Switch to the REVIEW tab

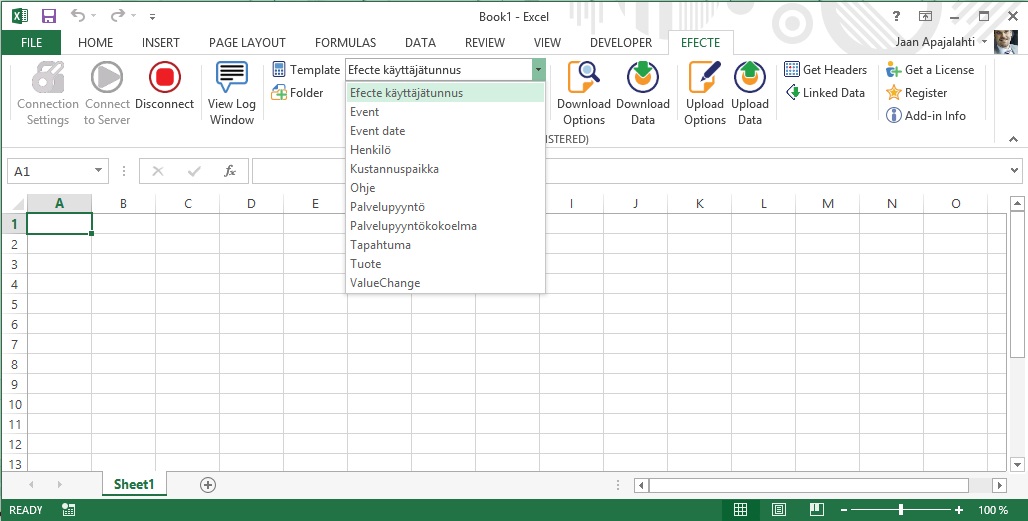pyautogui.click(x=485, y=43)
